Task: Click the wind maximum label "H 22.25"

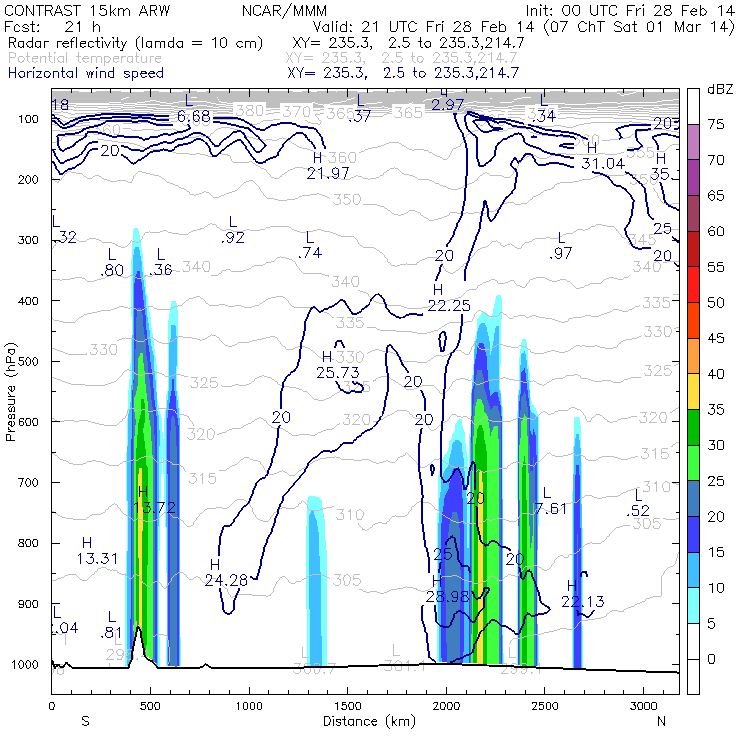Action: point(449,298)
